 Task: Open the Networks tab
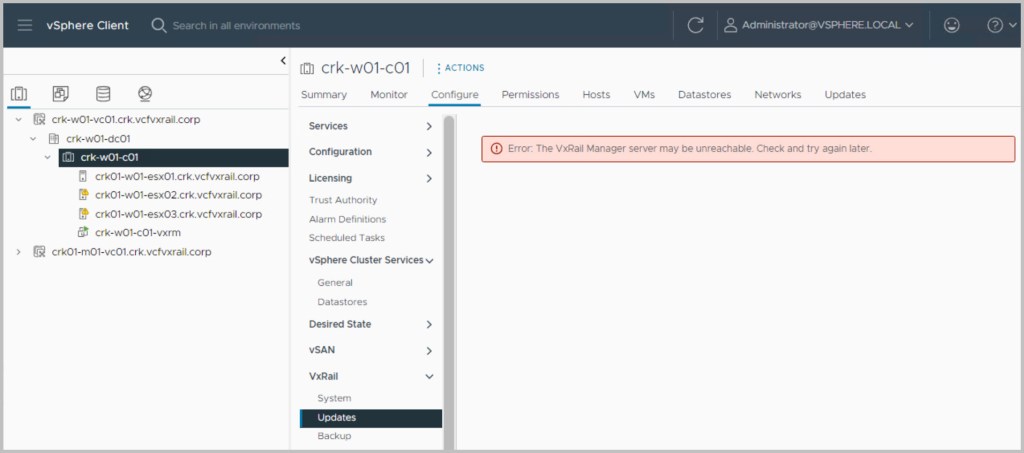[778, 95]
